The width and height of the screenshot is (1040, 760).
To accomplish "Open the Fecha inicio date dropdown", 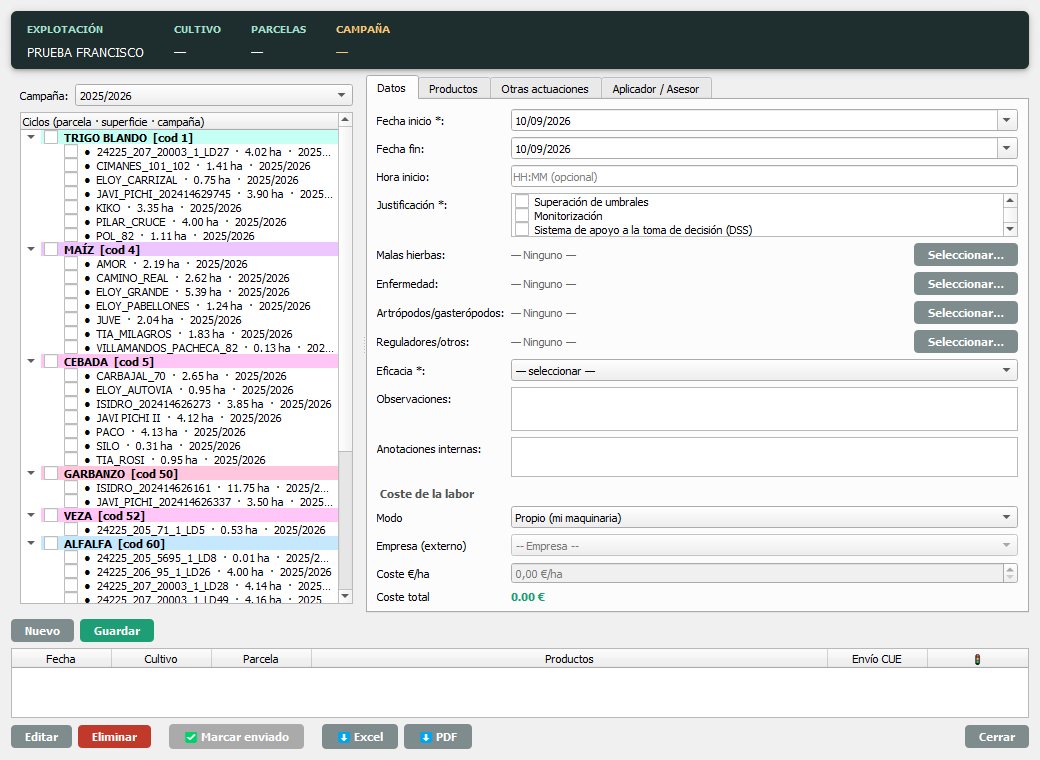I will click(x=1007, y=121).
